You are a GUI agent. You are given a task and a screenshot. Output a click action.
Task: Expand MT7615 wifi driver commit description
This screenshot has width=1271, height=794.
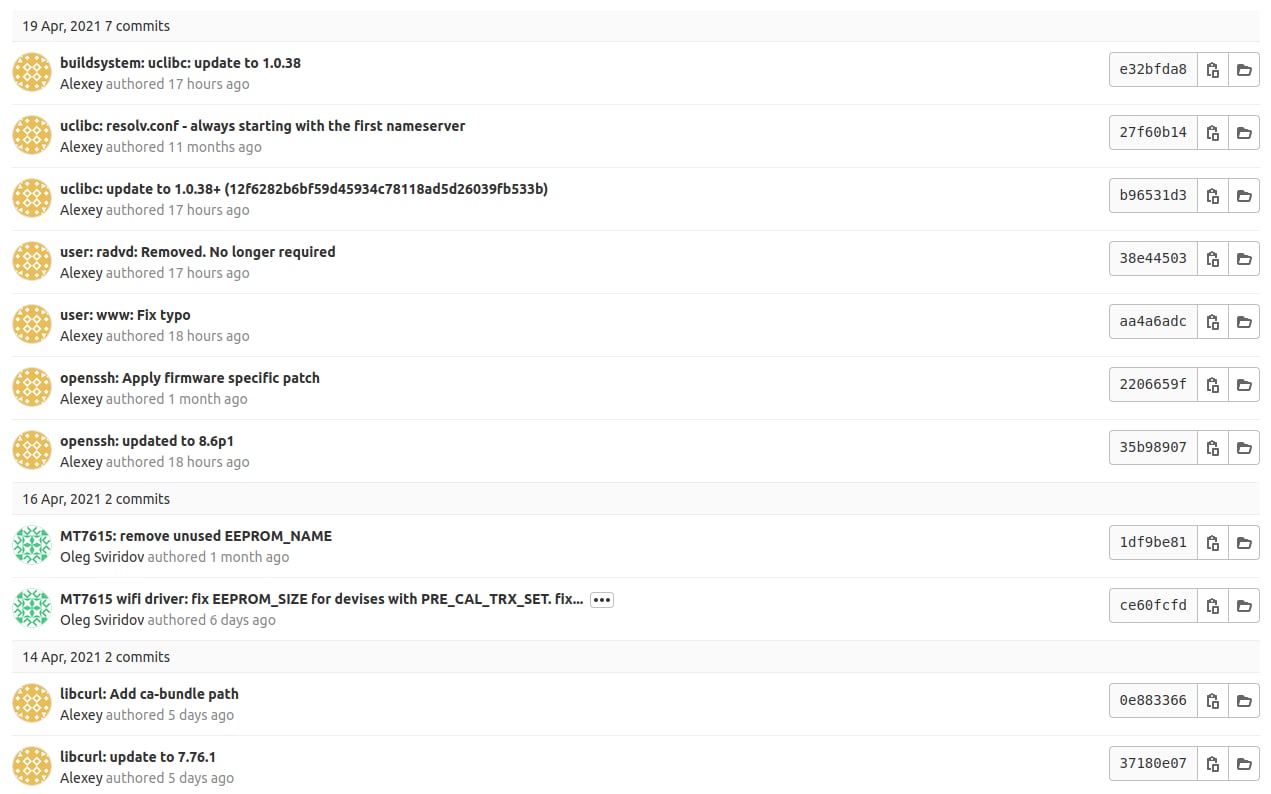pyautogui.click(x=601, y=600)
